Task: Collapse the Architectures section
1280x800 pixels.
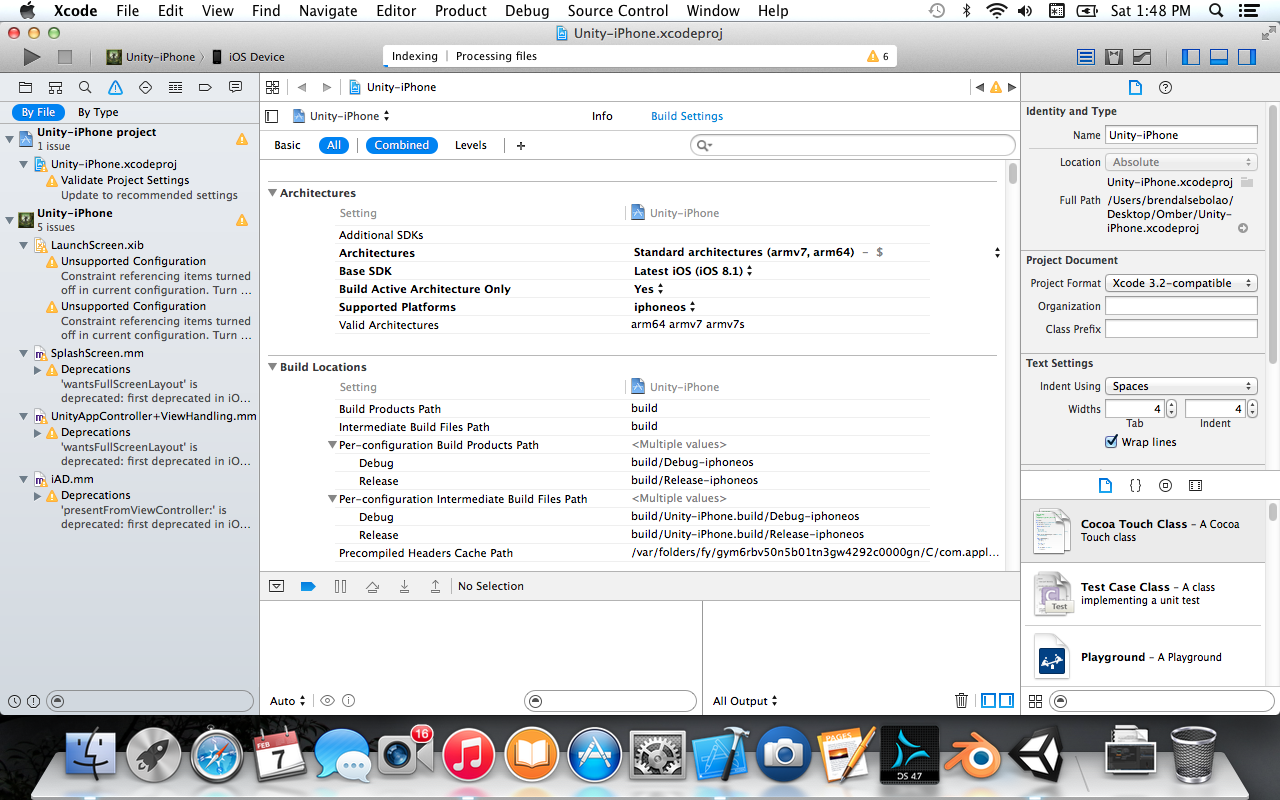Action: [x=272, y=193]
